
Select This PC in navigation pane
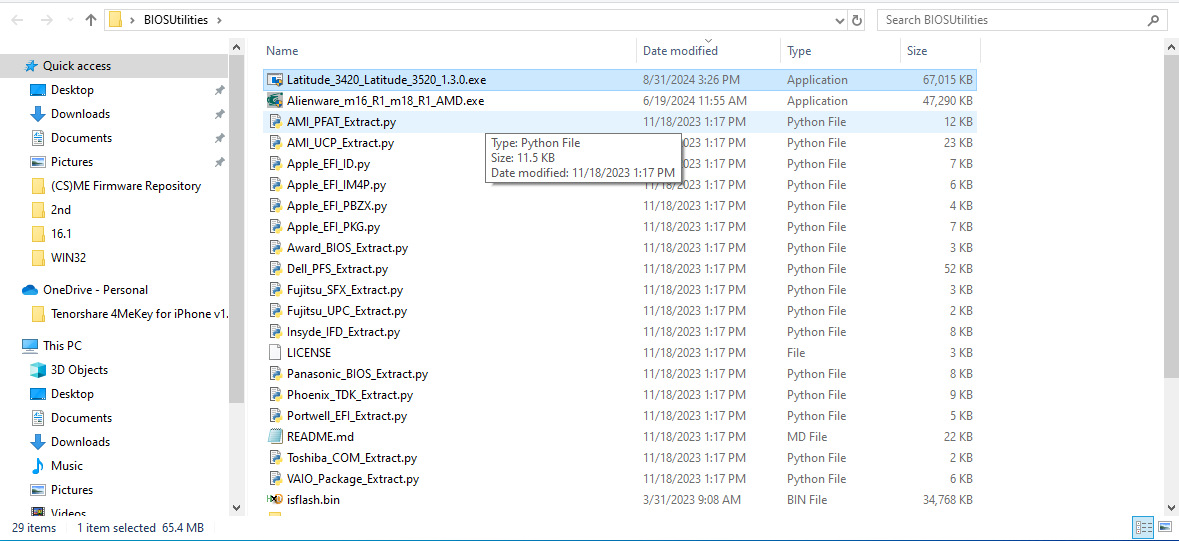[62, 346]
